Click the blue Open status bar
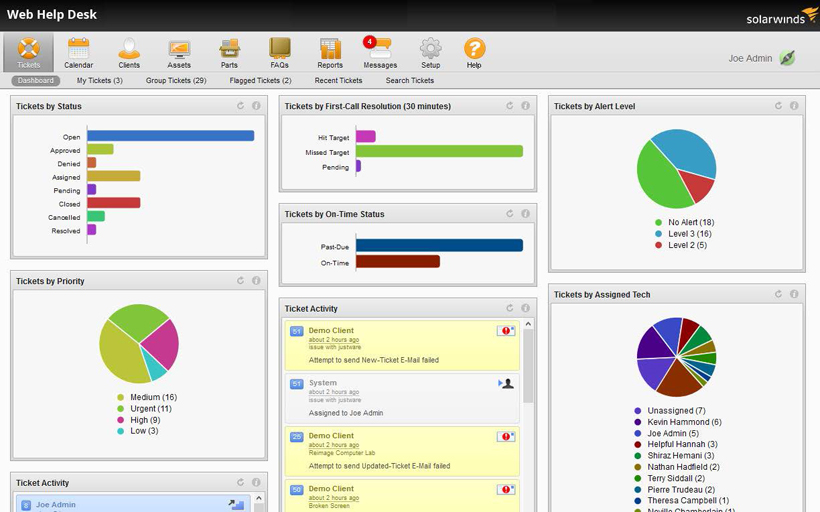Screen dimensions: 820x512 tap(170, 136)
